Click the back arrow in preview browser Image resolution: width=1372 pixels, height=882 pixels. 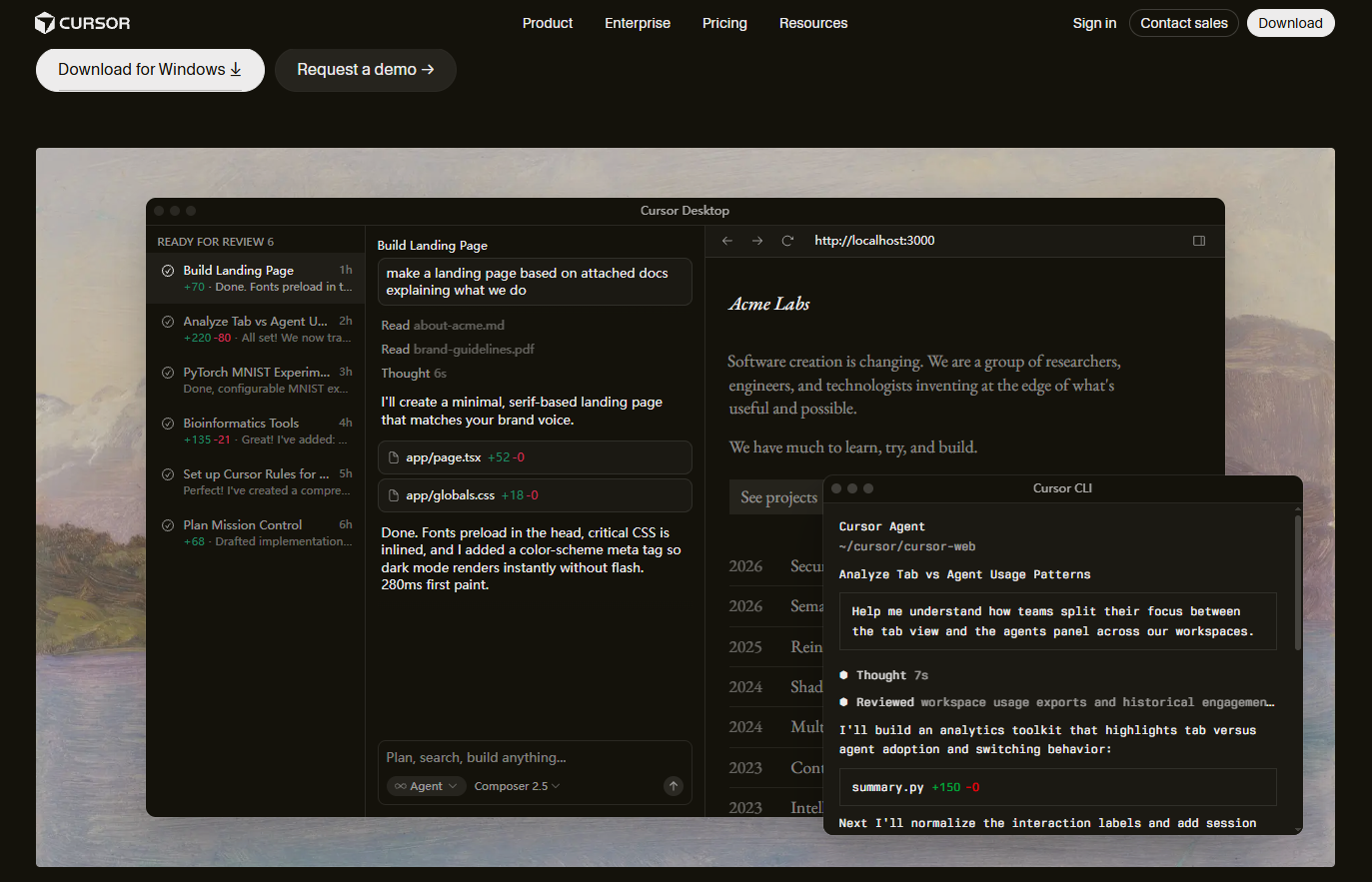click(x=727, y=241)
